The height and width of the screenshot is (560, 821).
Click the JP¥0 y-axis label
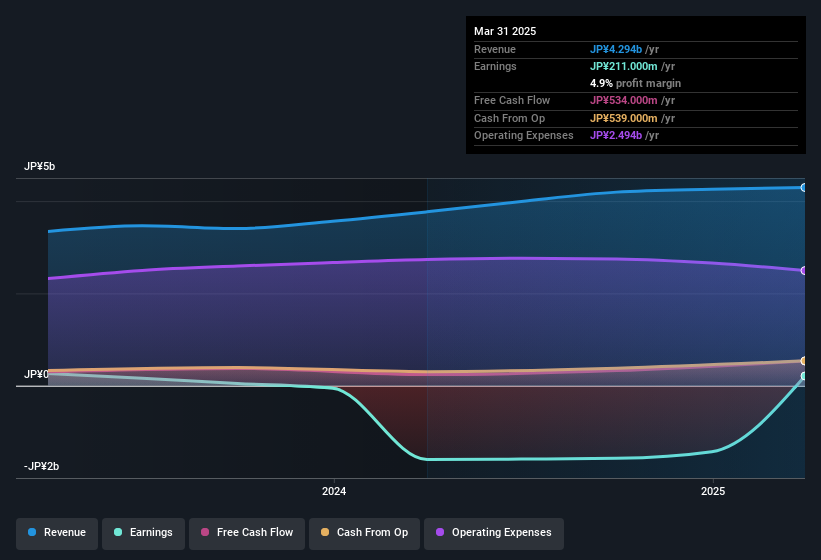36,374
